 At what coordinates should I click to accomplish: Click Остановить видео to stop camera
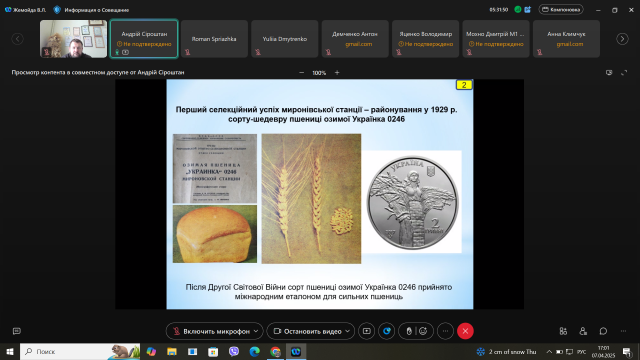pyautogui.click(x=308, y=331)
